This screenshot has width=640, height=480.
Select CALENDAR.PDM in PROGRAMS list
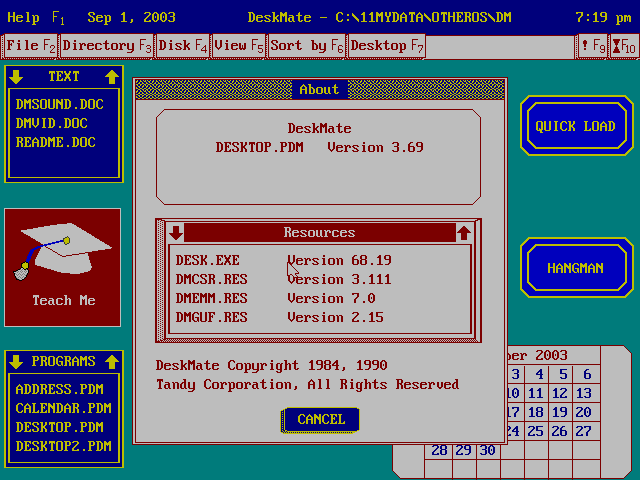[63, 408]
